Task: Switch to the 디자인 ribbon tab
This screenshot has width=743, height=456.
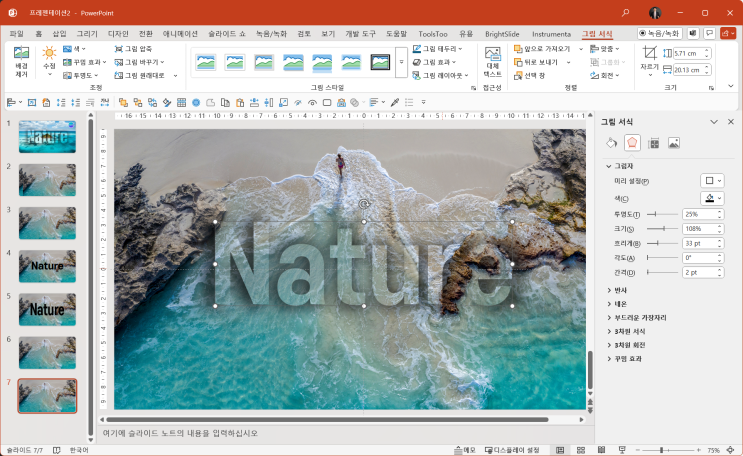Action: pyautogui.click(x=119, y=33)
